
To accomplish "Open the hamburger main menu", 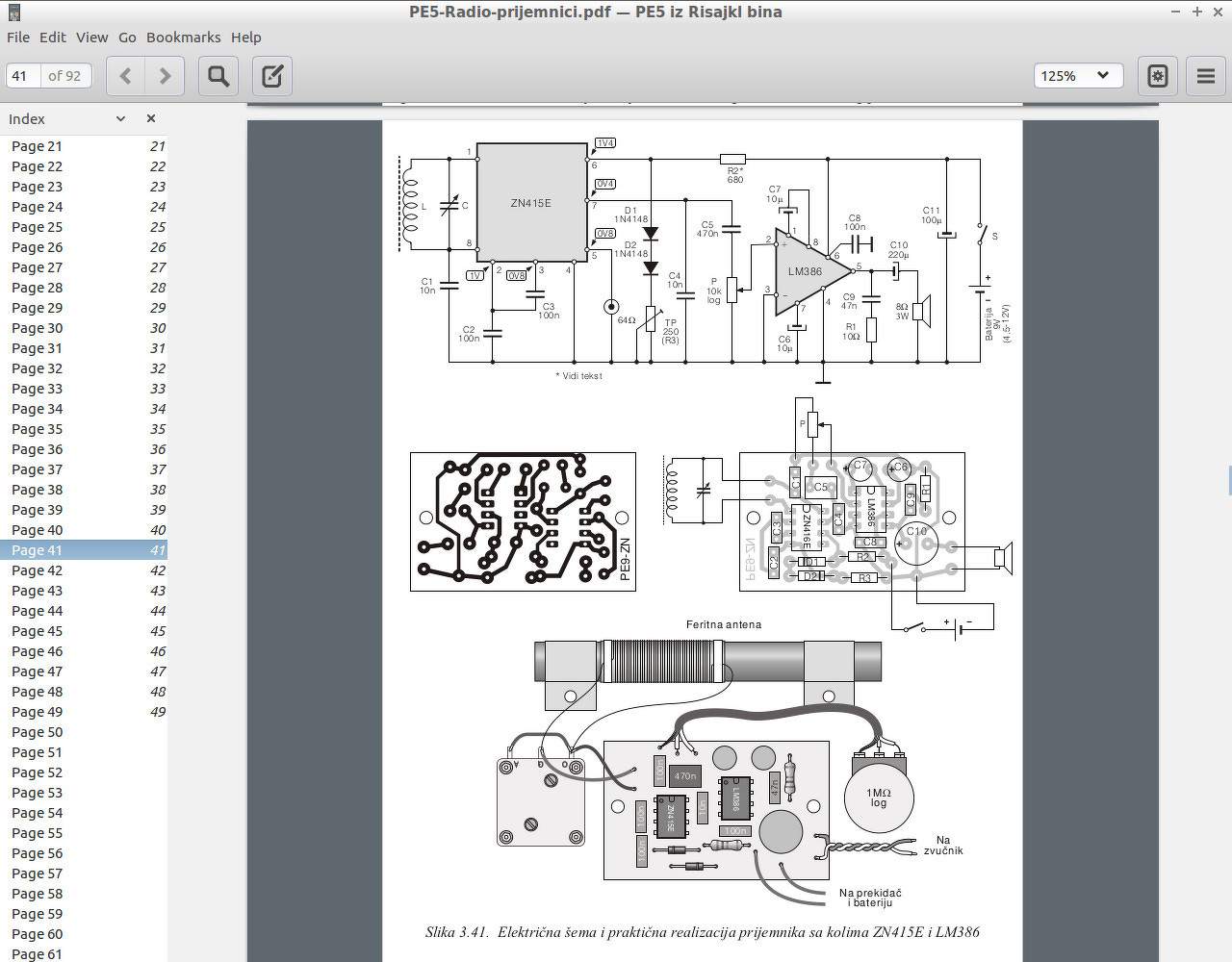I will pyautogui.click(x=1206, y=76).
